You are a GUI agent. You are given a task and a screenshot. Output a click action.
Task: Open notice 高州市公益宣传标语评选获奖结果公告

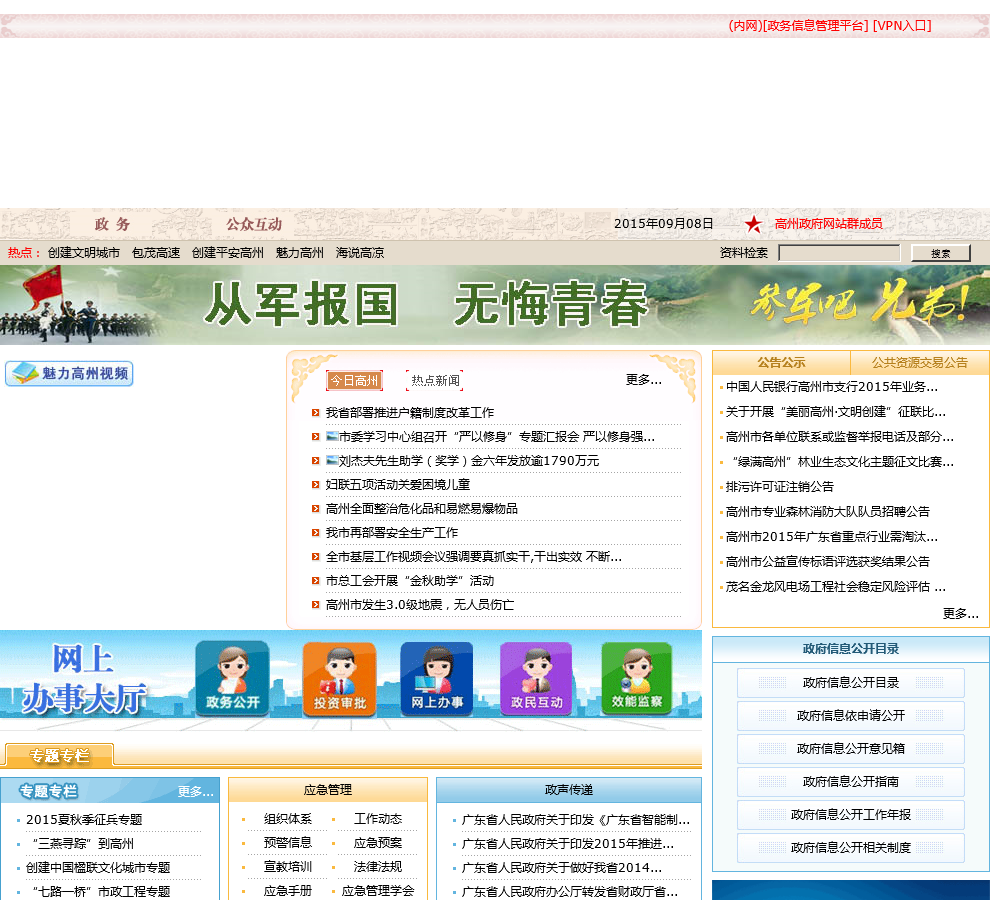[828, 561]
